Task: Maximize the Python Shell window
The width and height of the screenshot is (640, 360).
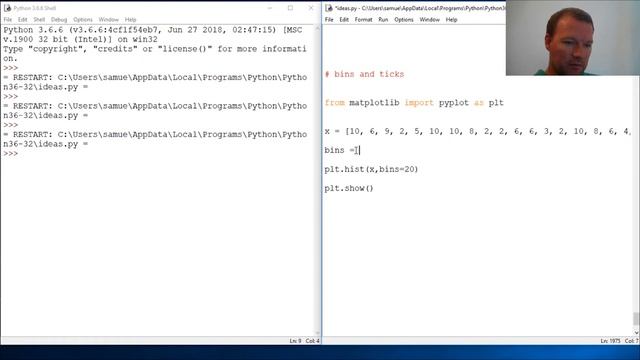Action: (290, 8)
